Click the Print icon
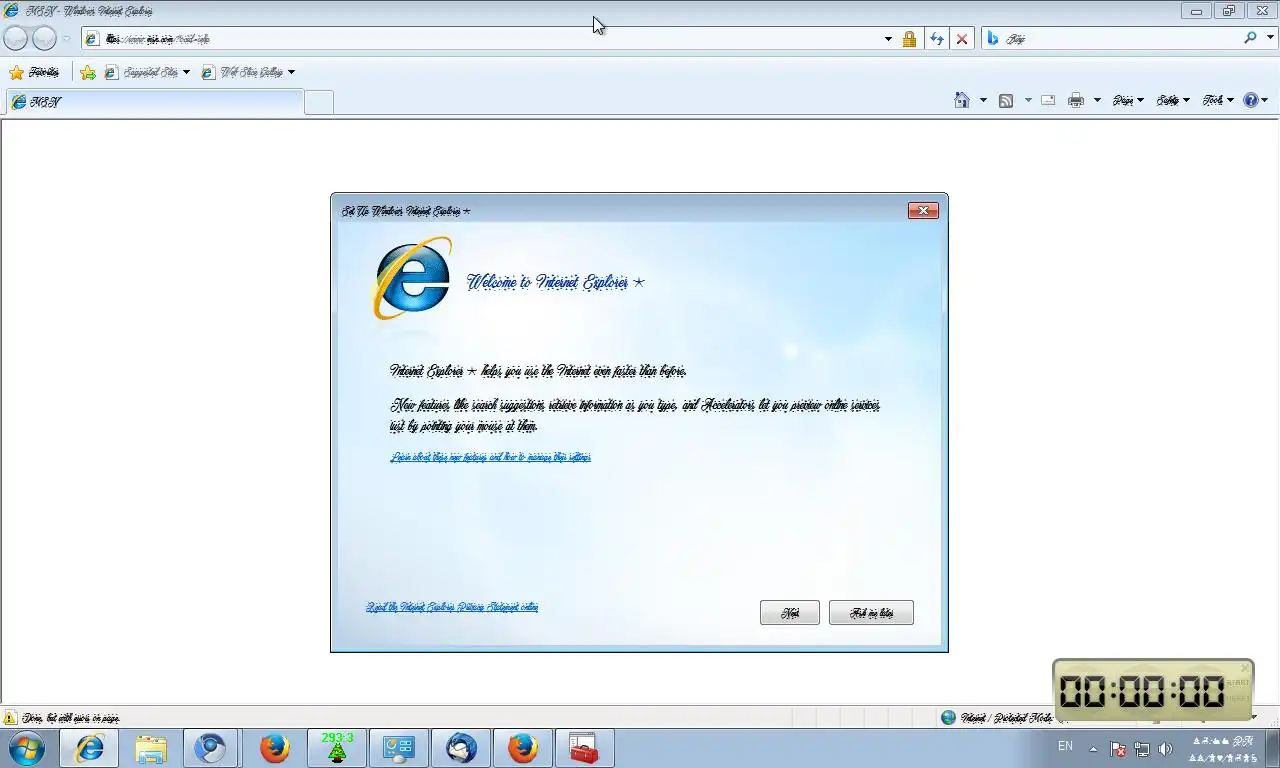This screenshot has height=768, width=1280. [x=1076, y=100]
